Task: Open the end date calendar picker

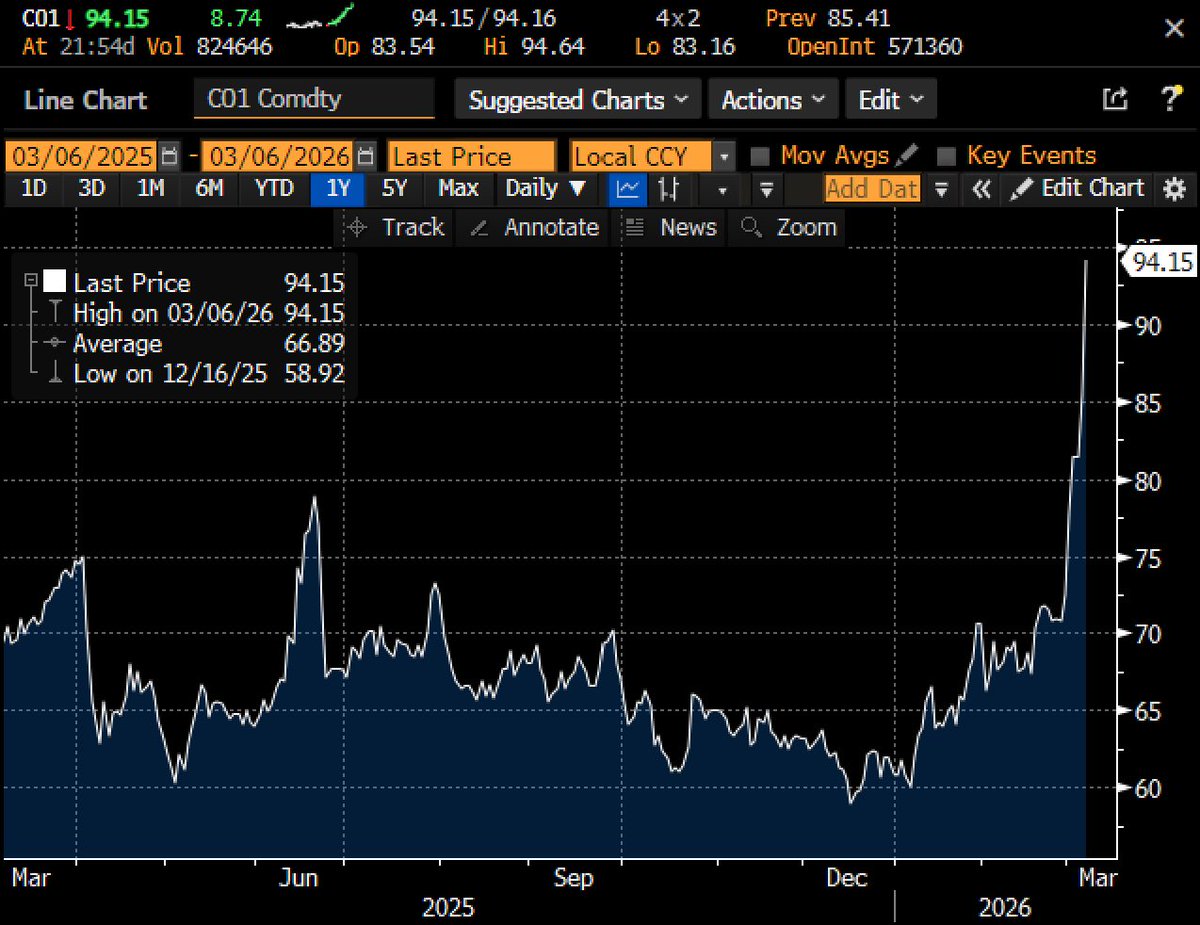Action: [x=367, y=156]
